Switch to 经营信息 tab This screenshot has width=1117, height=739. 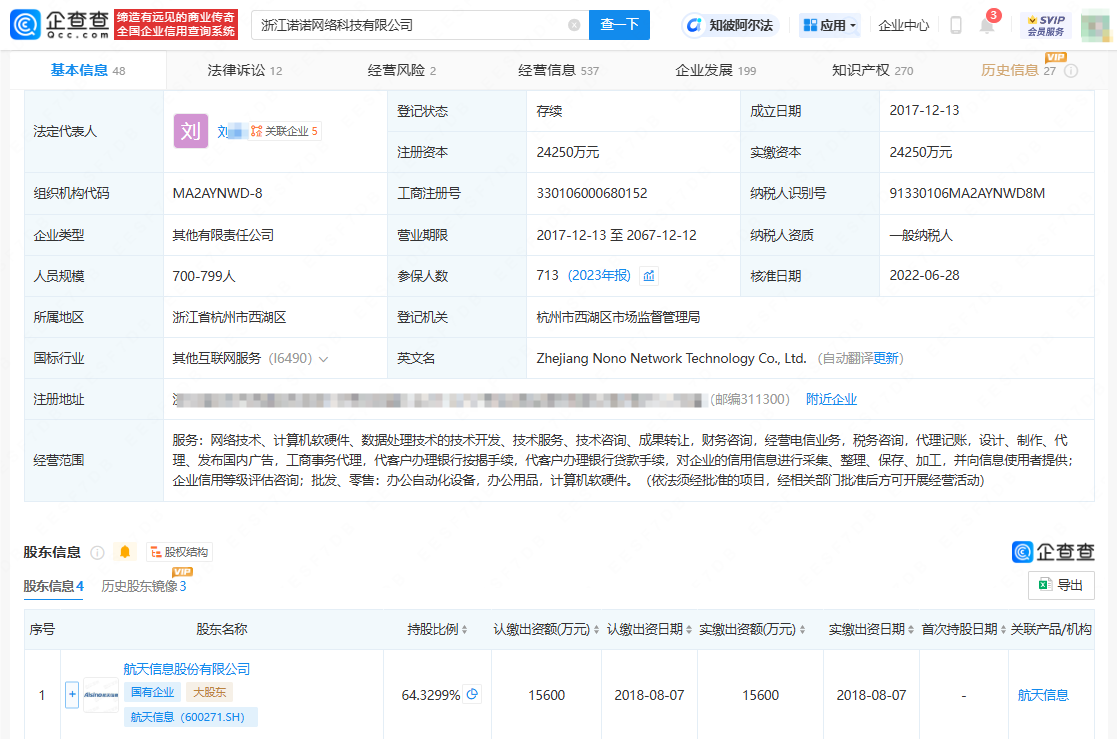click(558, 71)
